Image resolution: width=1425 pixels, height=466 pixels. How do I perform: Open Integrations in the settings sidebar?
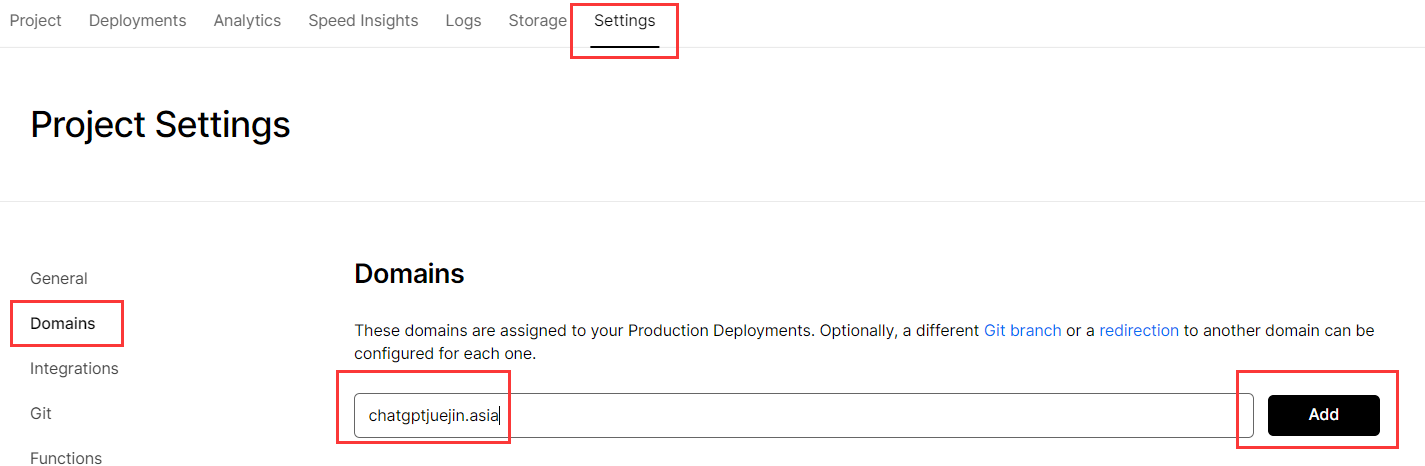click(x=74, y=368)
